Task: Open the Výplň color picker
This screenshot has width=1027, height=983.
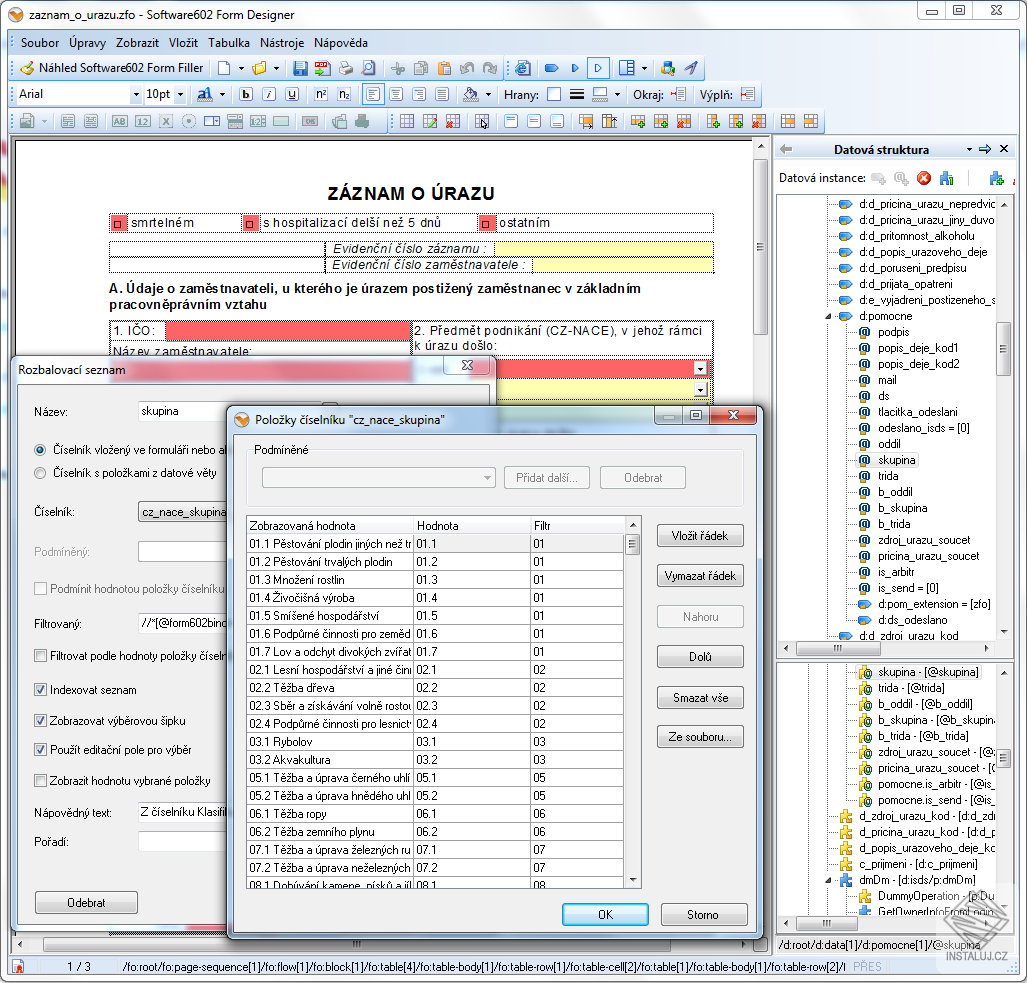Action: click(x=747, y=96)
